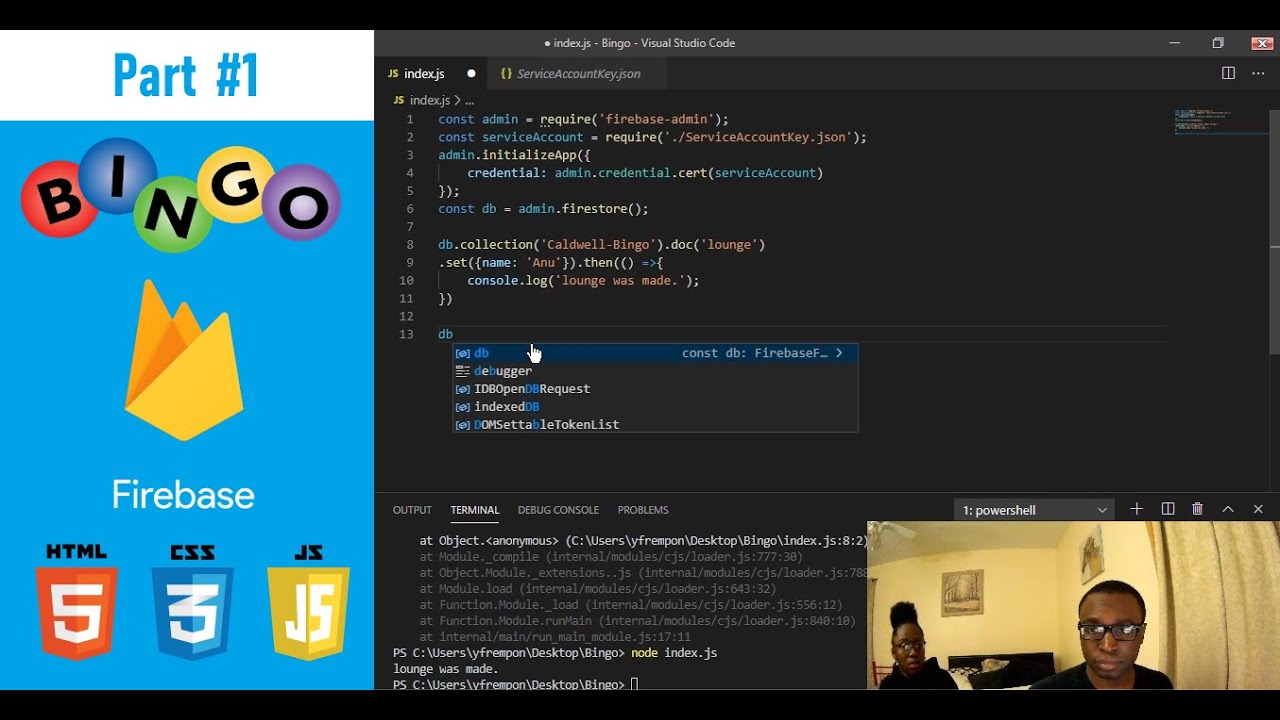Image resolution: width=1280 pixels, height=720 pixels.
Task: Click the IDBOpenDBRequest suggestion variable icon
Action: click(463, 389)
